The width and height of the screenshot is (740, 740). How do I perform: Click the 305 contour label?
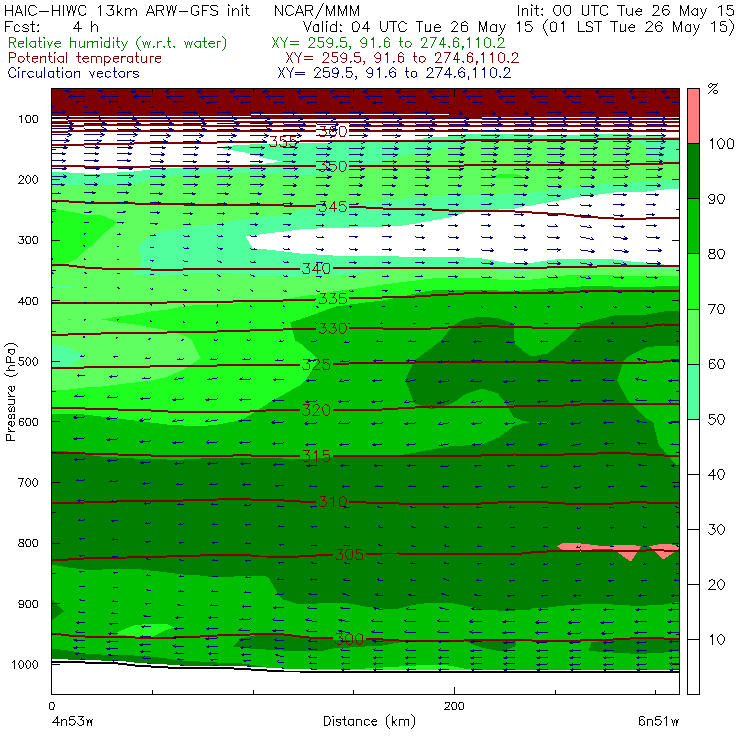point(349,554)
